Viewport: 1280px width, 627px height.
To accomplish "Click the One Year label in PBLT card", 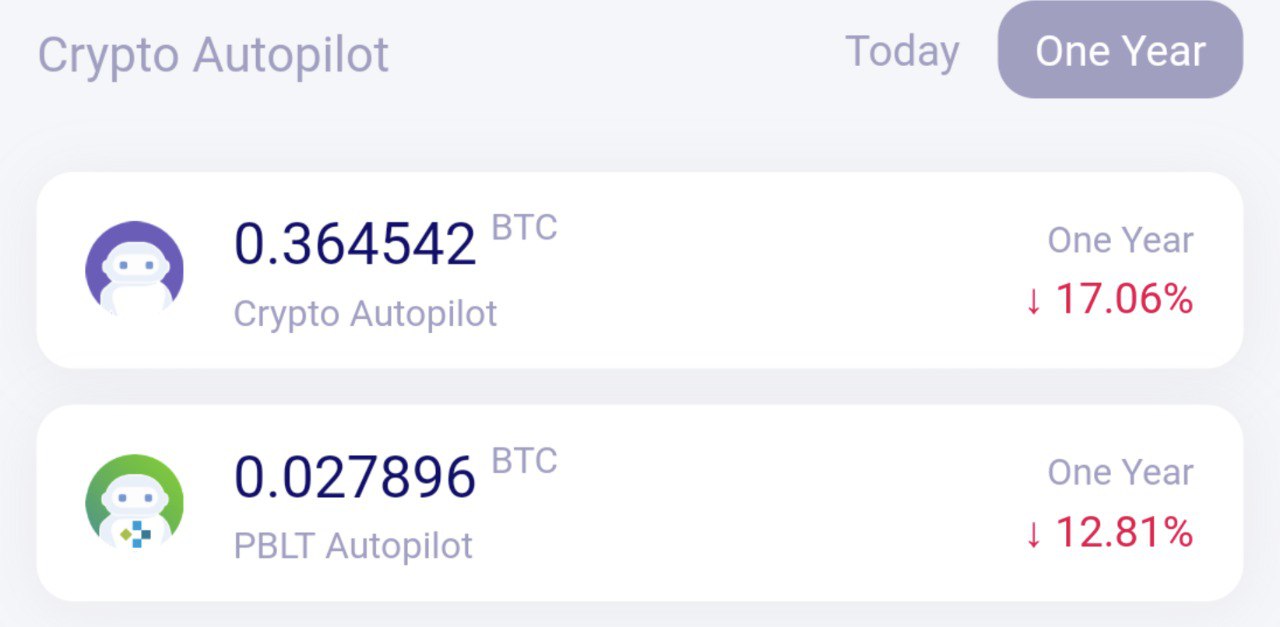I will coord(1120,472).
